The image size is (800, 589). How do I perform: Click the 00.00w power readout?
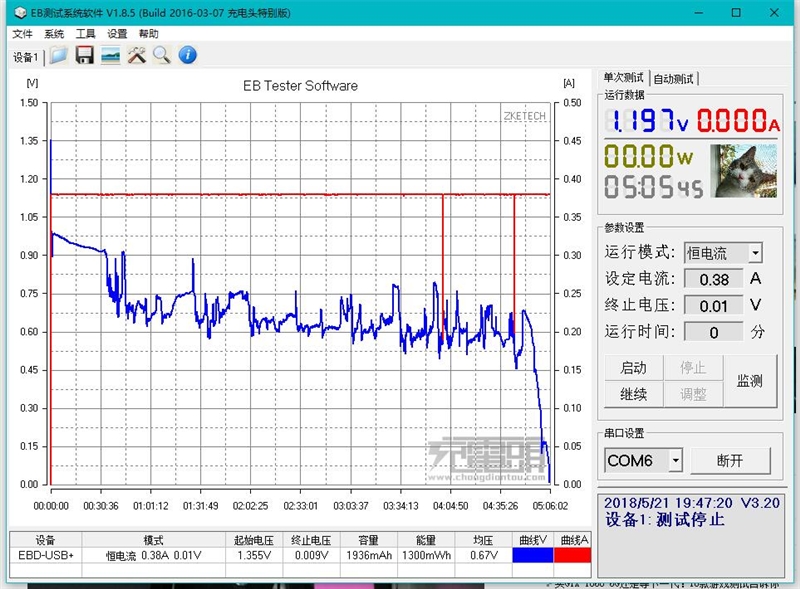click(x=648, y=156)
